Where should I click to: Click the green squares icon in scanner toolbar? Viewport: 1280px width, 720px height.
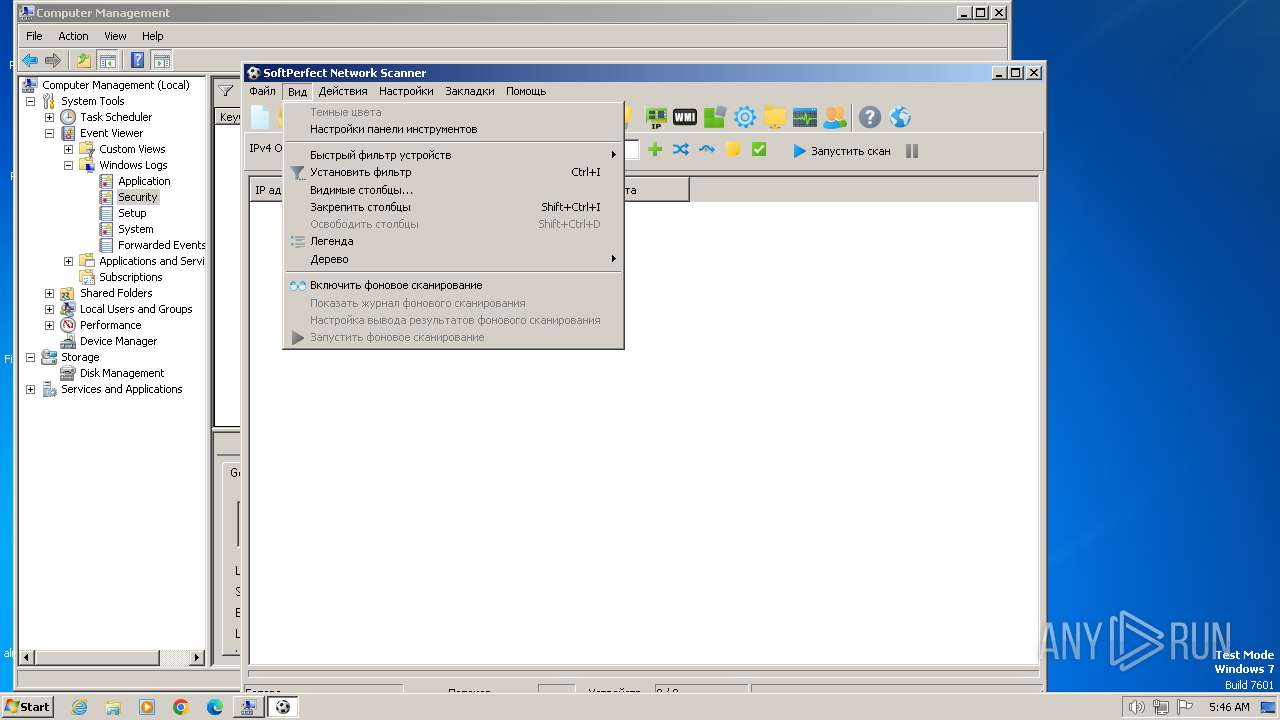[714, 118]
